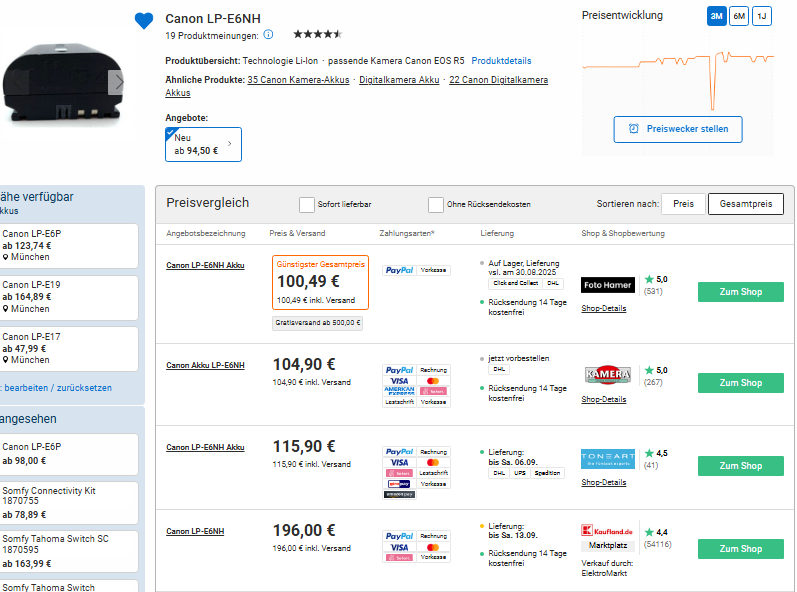Image resolution: width=797 pixels, height=592 pixels.
Task: Switch price history to 1J
Action: 762,16
